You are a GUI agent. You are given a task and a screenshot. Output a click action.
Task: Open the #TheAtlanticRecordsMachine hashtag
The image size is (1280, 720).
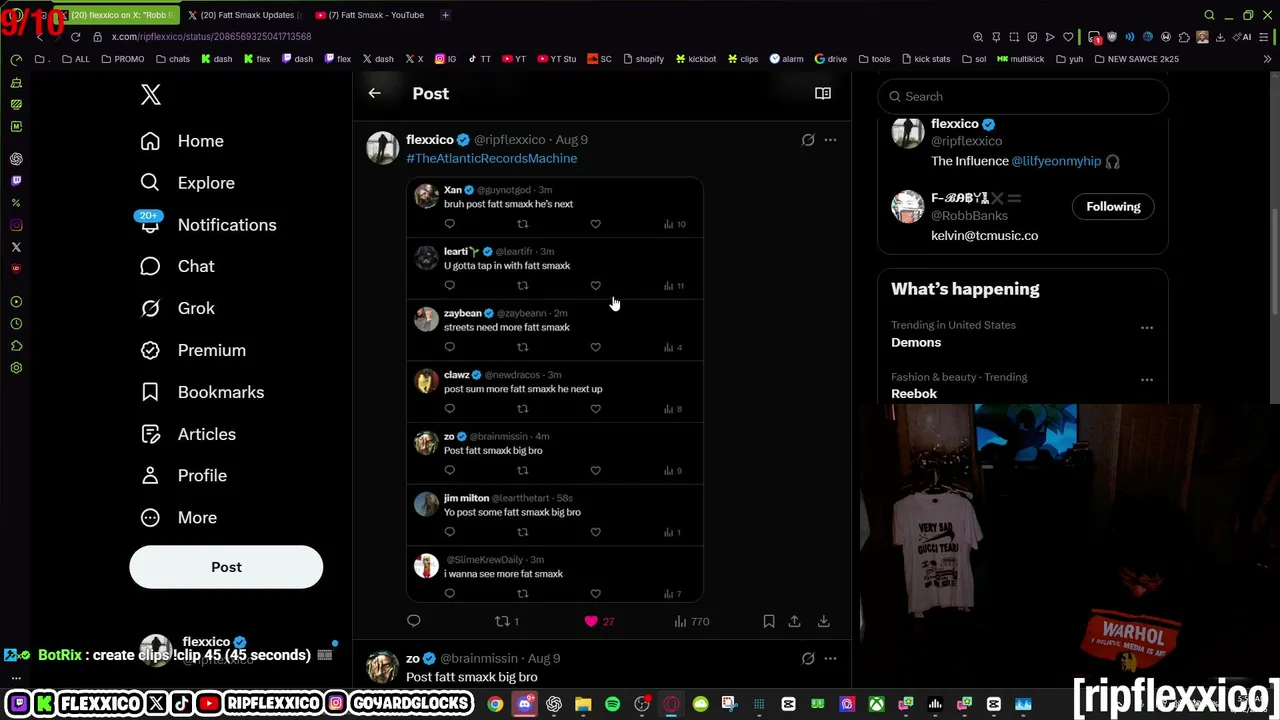[x=491, y=158]
